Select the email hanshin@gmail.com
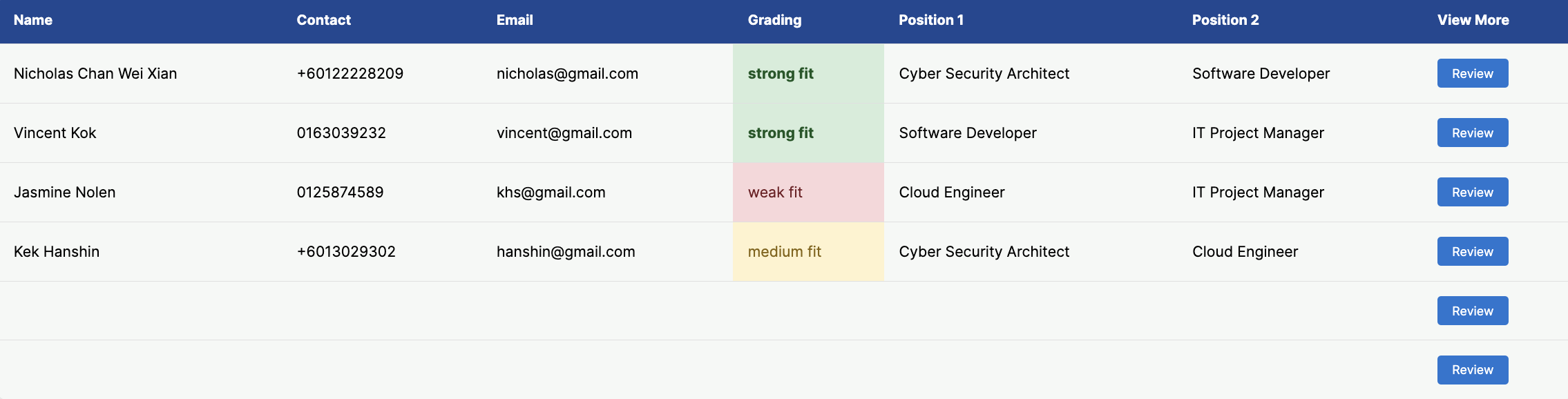 click(x=566, y=252)
